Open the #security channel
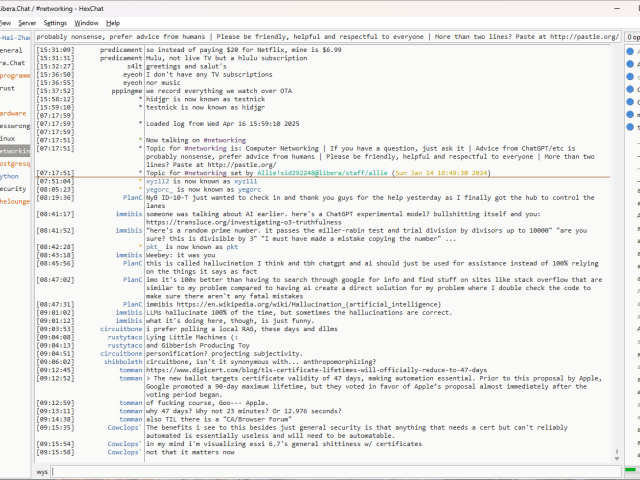The image size is (640, 480). [13, 188]
